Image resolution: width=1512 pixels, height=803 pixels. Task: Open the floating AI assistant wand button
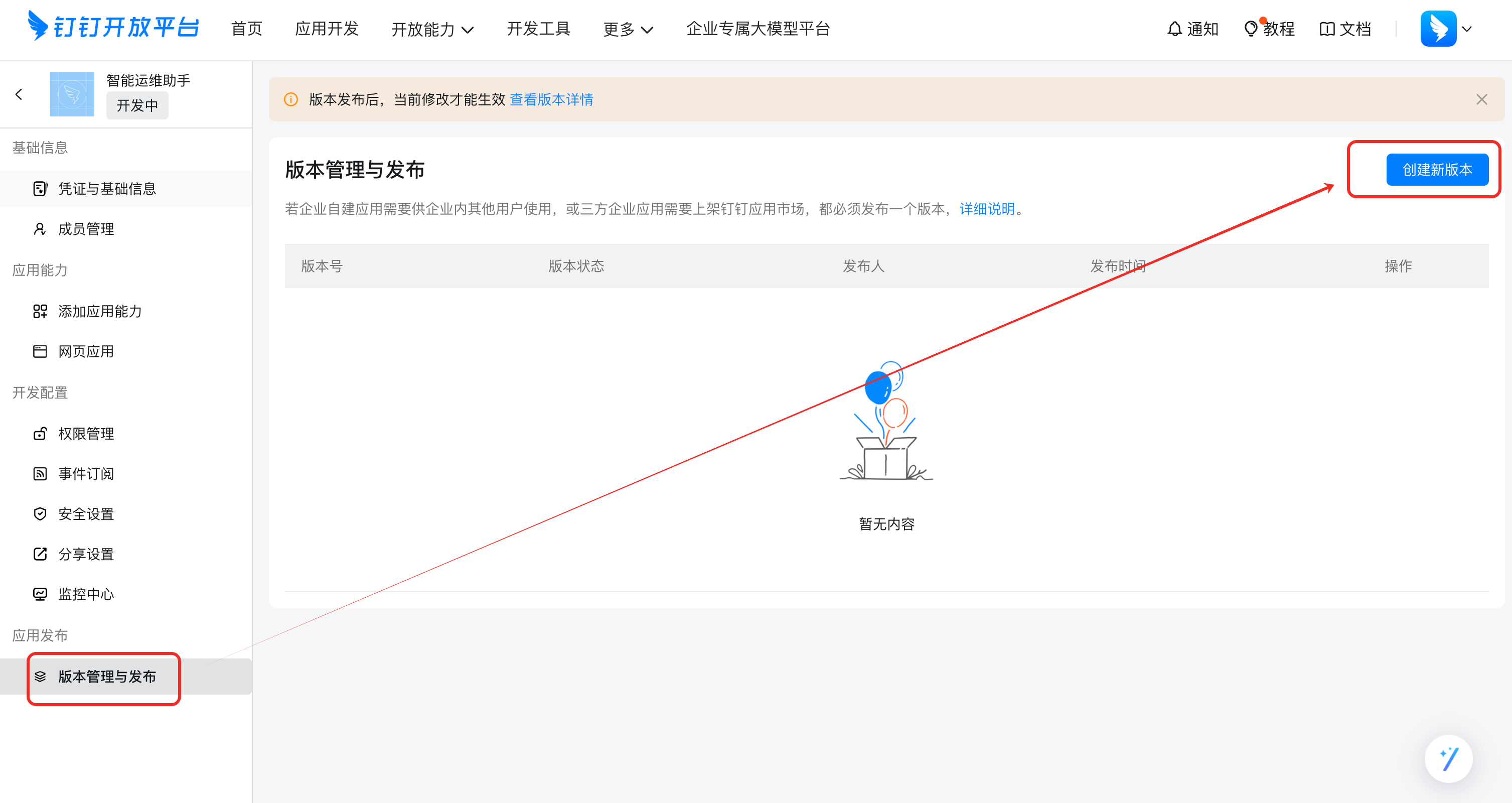1448,758
